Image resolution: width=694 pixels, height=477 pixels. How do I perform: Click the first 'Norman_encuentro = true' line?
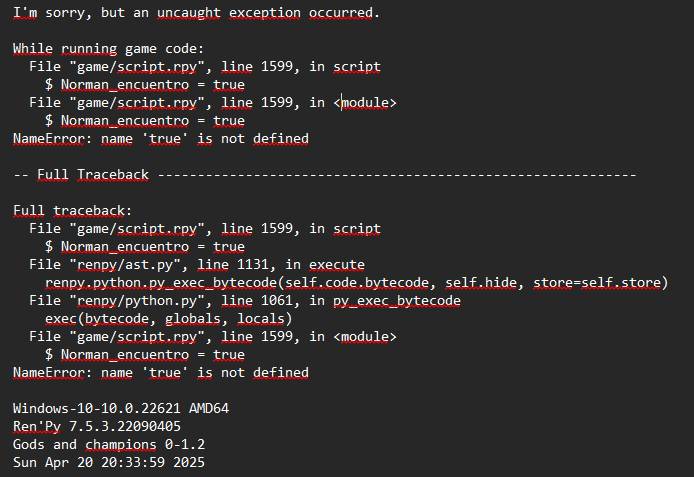145,85
